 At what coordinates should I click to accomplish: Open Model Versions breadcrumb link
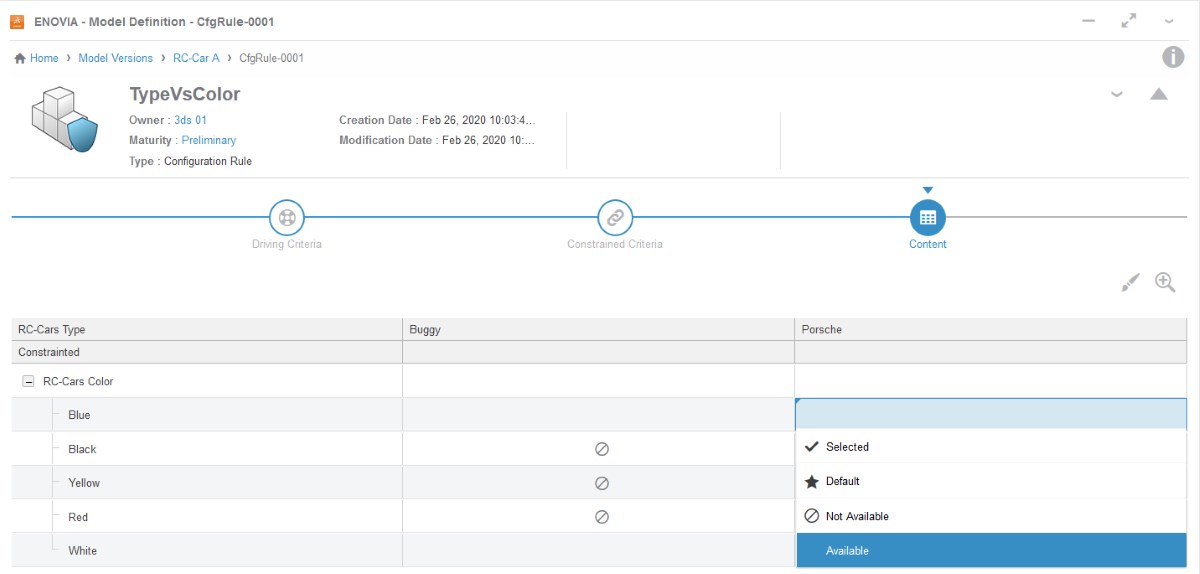click(x=116, y=58)
